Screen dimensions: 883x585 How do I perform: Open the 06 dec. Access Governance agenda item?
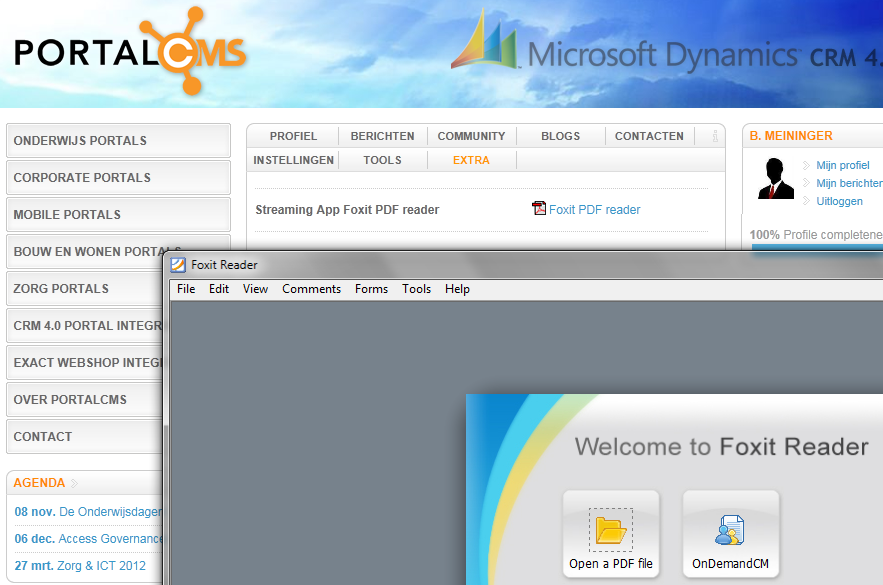(88, 539)
